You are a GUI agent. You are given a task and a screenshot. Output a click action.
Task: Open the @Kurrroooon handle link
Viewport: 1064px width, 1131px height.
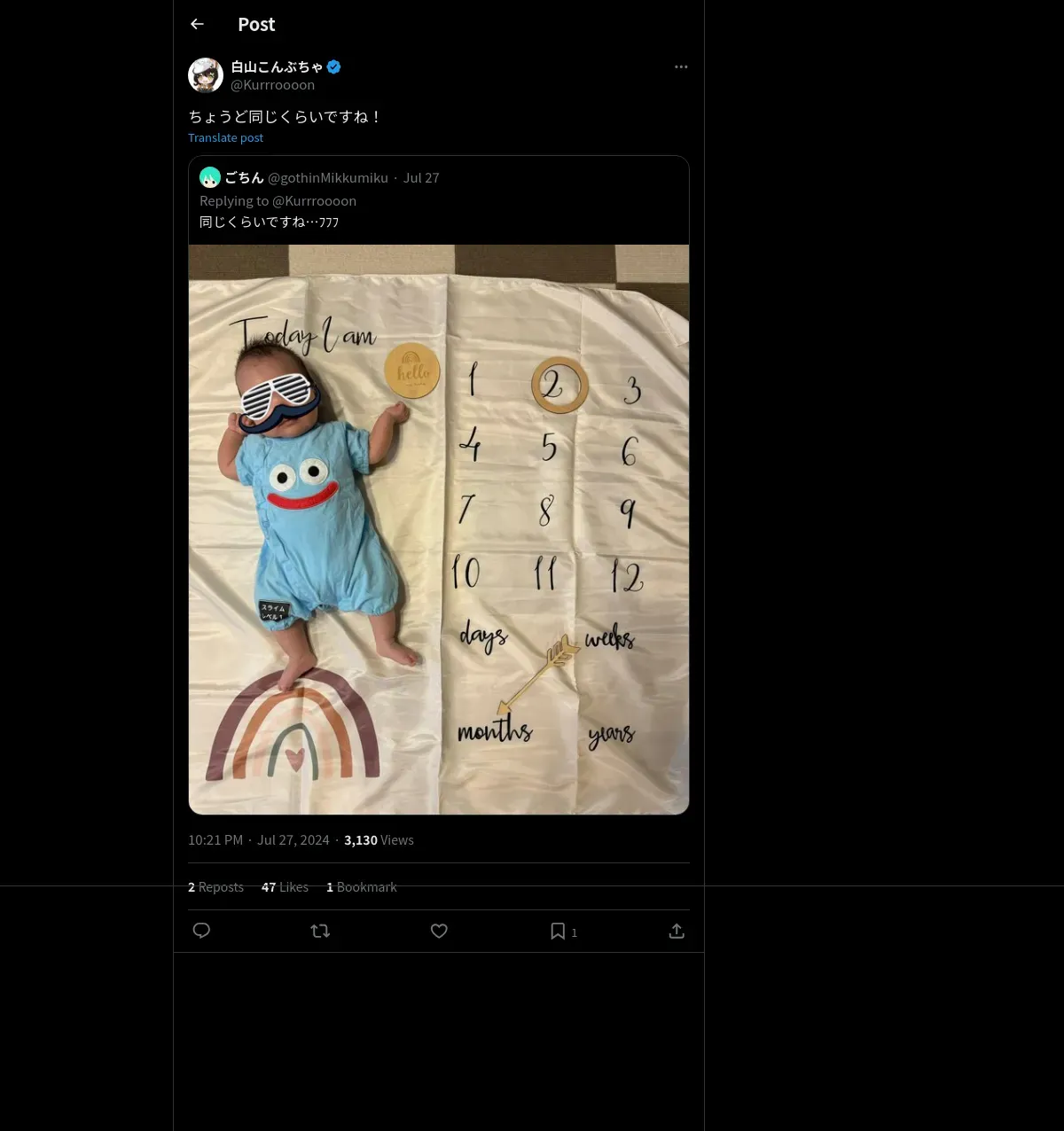point(272,85)
